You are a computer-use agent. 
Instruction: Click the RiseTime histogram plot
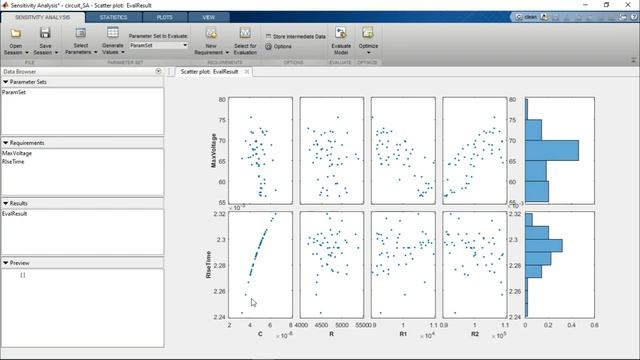560,265
